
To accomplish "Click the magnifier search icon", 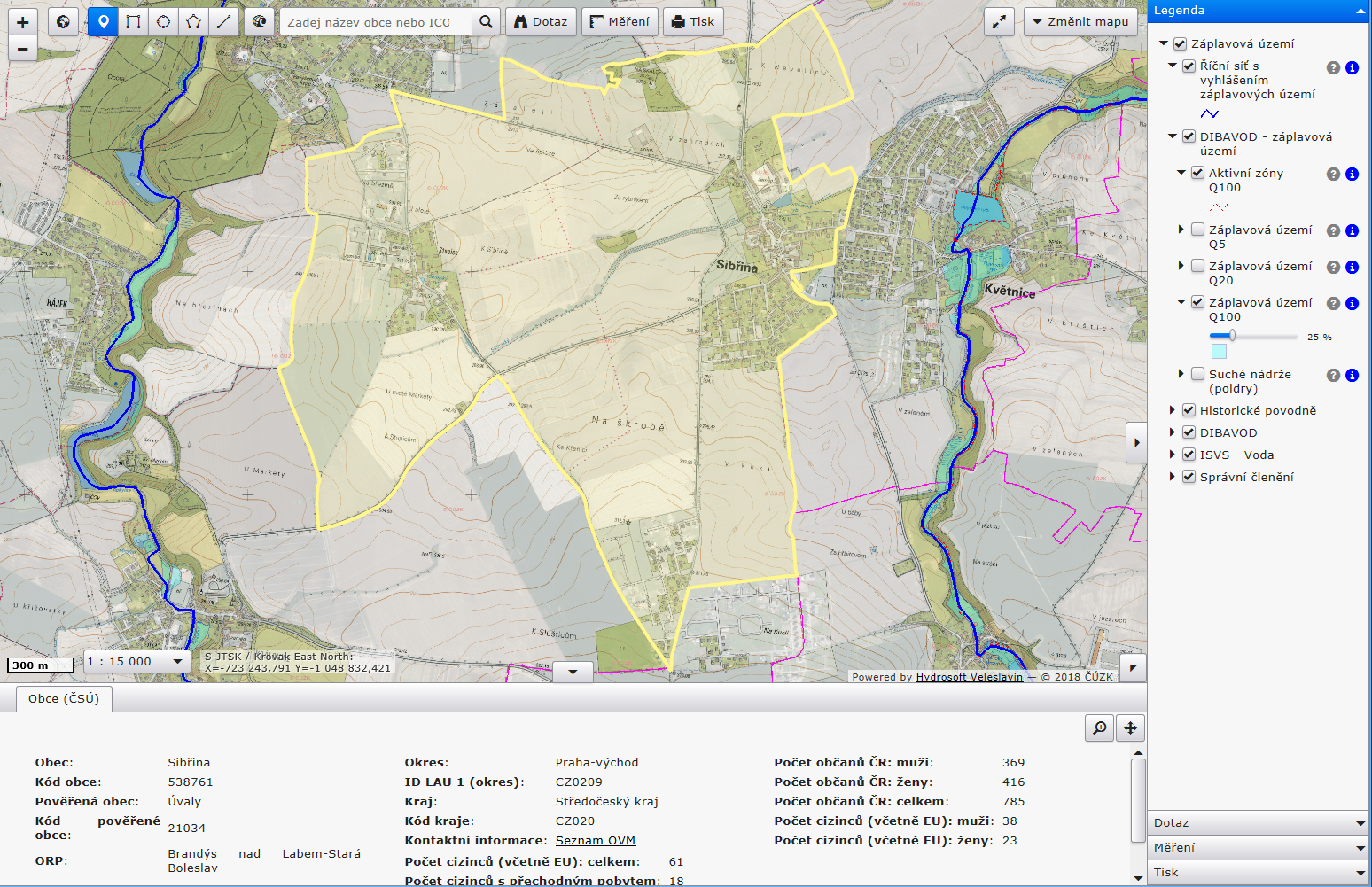I will (x=486, y=21).
